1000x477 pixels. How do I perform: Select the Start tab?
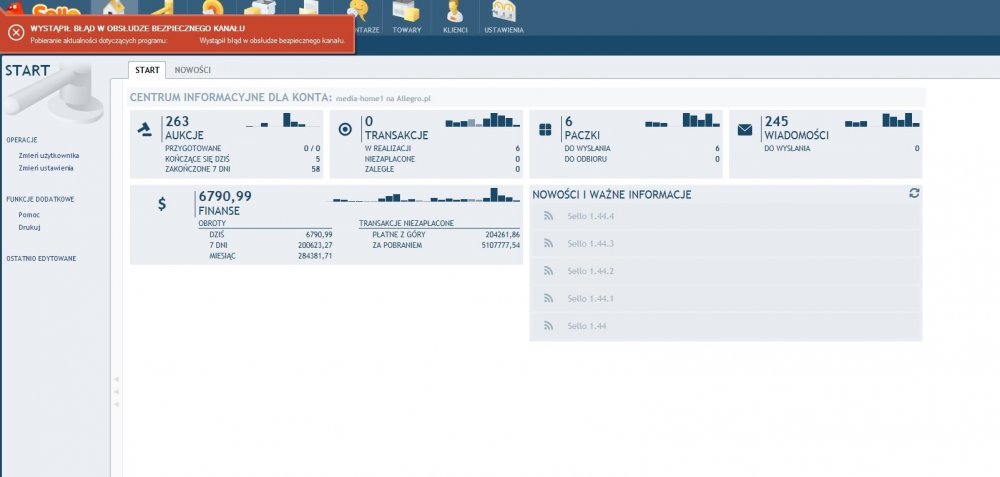coord(147,70)
